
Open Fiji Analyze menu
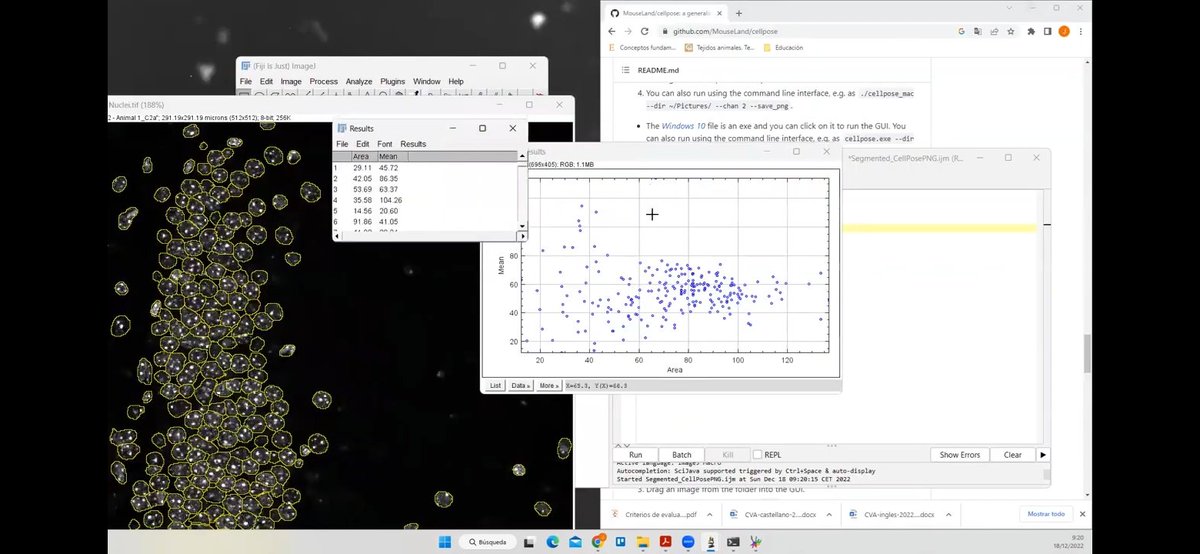pos(359,81)
